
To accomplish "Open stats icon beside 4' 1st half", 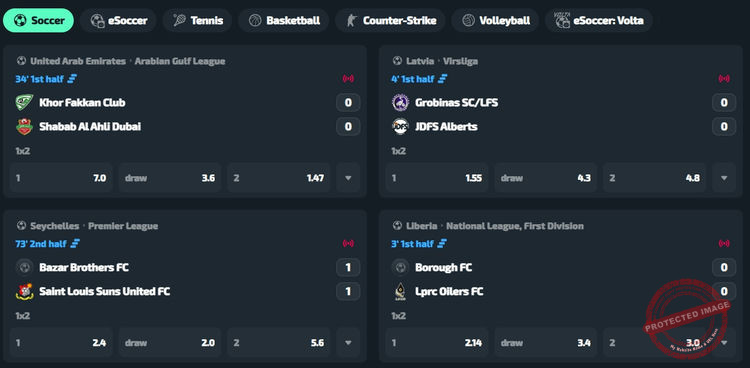I will click(x=443, y=79).
